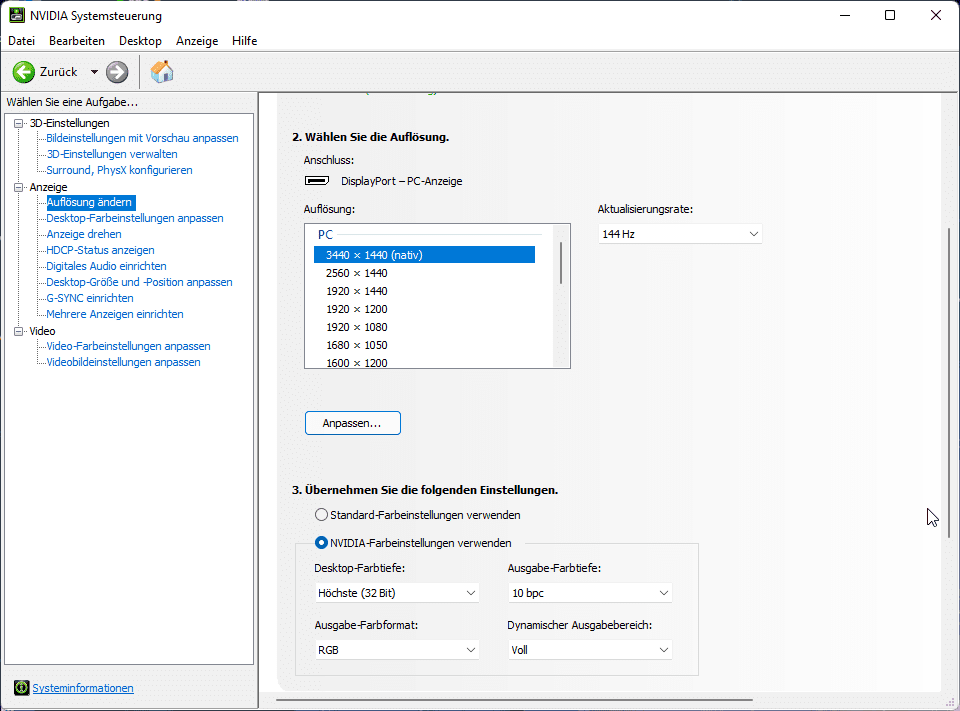Click the Zurück label in toolbar
This screenshot has height=711, width=960.
59,72
